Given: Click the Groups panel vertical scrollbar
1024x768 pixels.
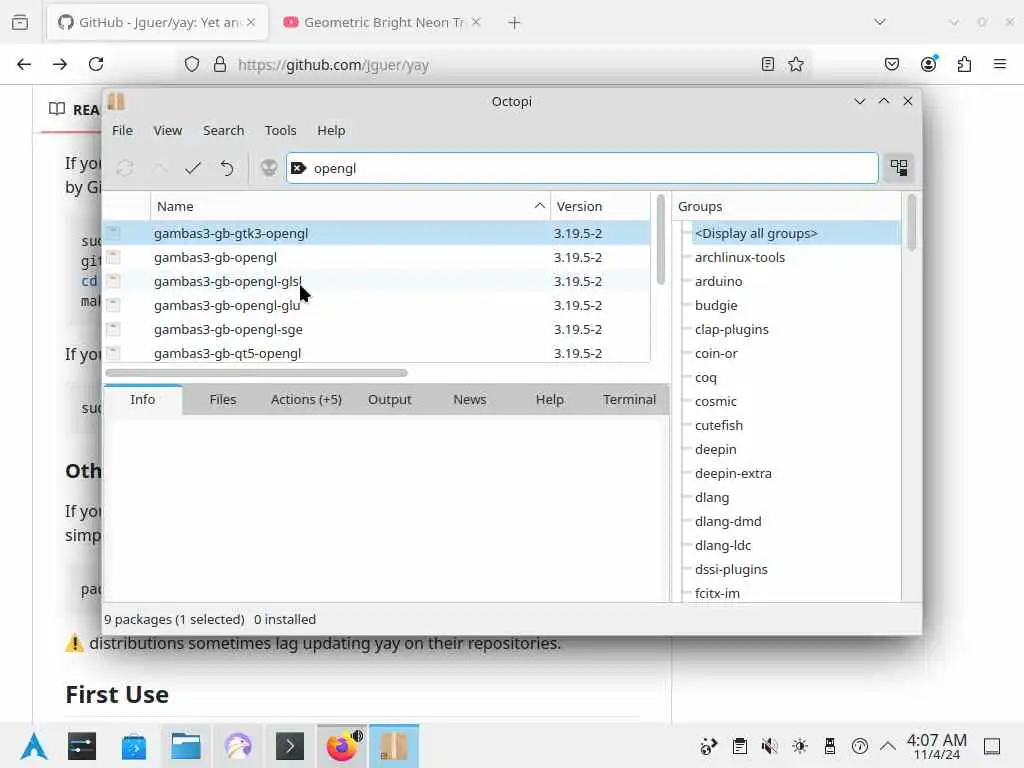Looking at the screenshot, I should (912, 223).
